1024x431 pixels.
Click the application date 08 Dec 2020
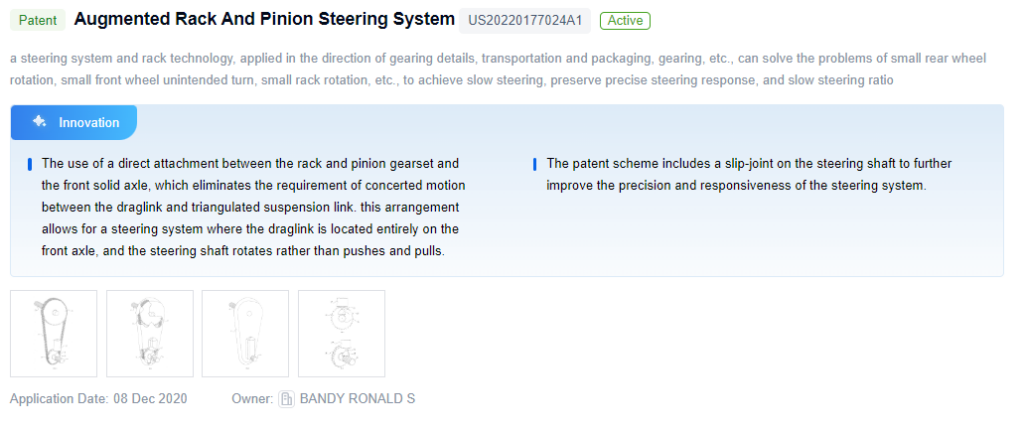(150, 399)
